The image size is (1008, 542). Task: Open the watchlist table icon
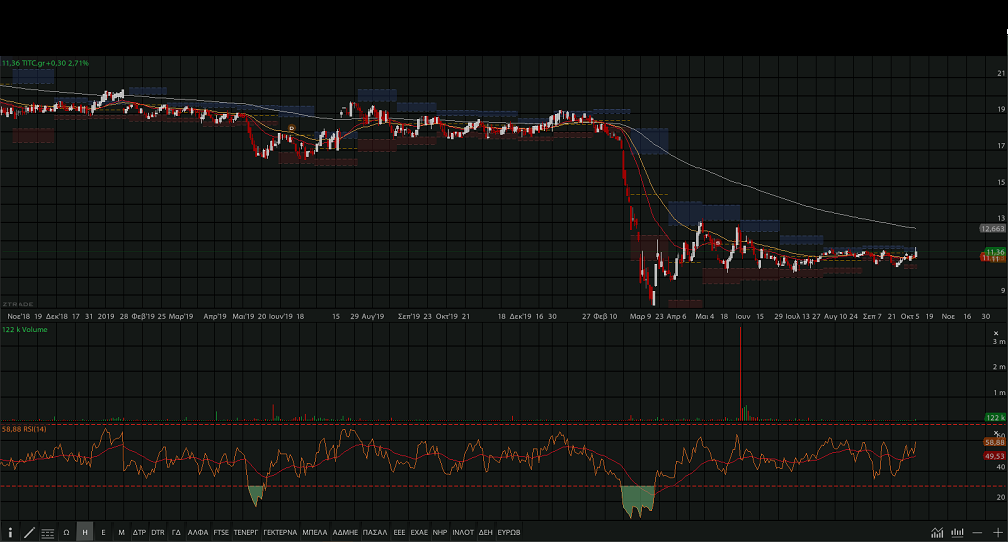tap(48, 533)
